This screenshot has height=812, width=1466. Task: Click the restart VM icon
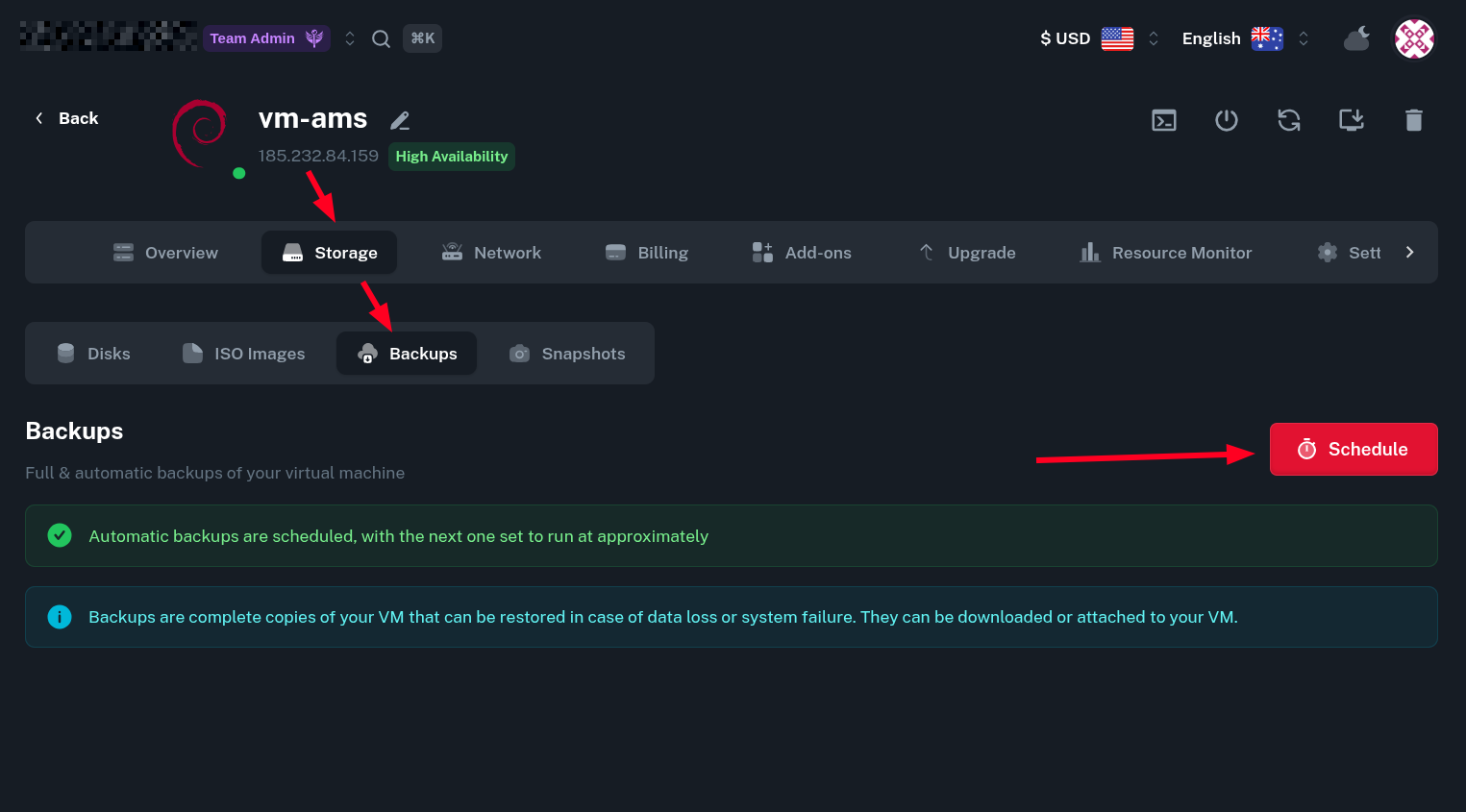[1288, 120]
